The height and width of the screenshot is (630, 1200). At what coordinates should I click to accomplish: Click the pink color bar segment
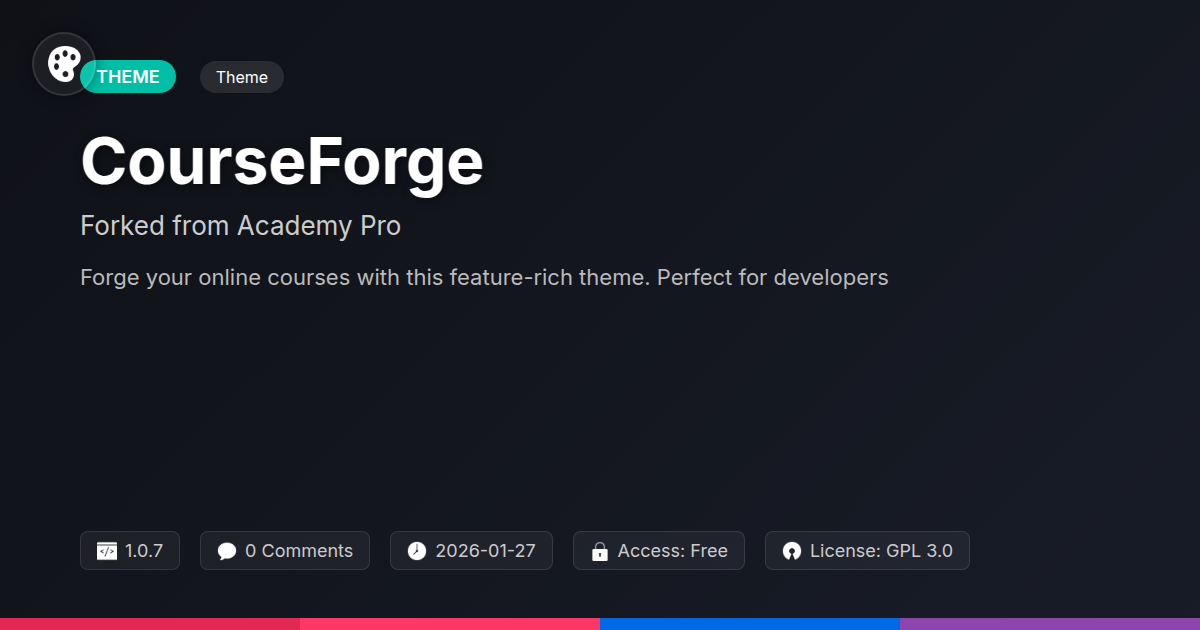point(450,623)
